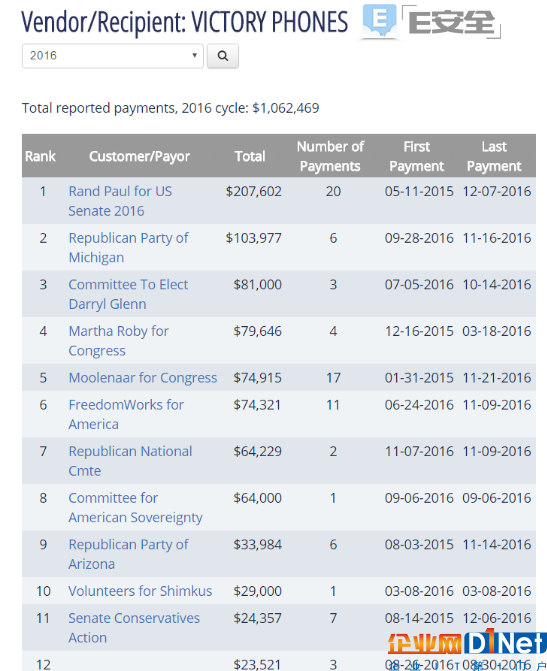Open Committee for American Sovereignty link
The height and width of the screenshot is (671, 547).
coord(135,508)
